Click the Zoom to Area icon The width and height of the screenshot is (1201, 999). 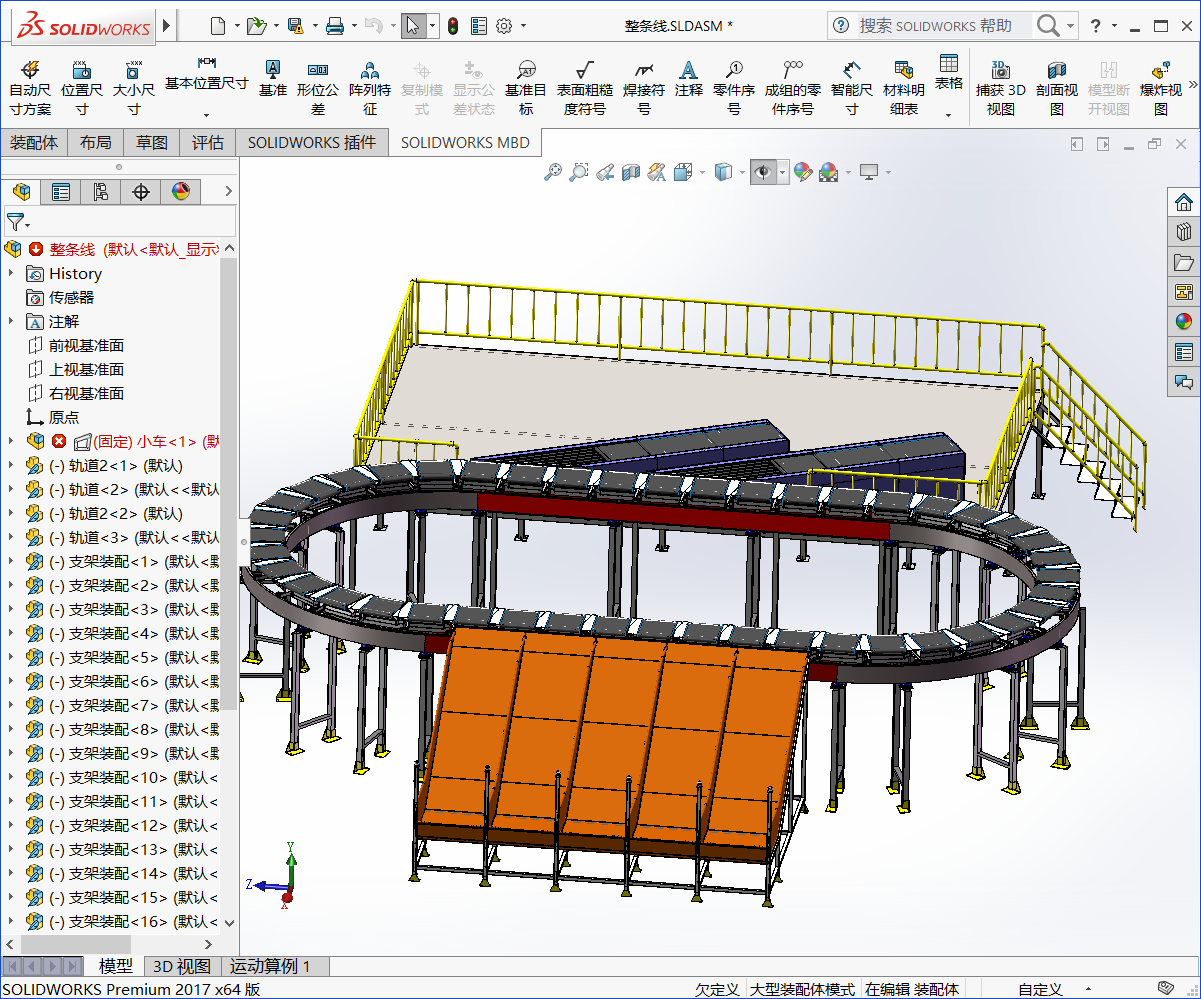tap(579, 172)
